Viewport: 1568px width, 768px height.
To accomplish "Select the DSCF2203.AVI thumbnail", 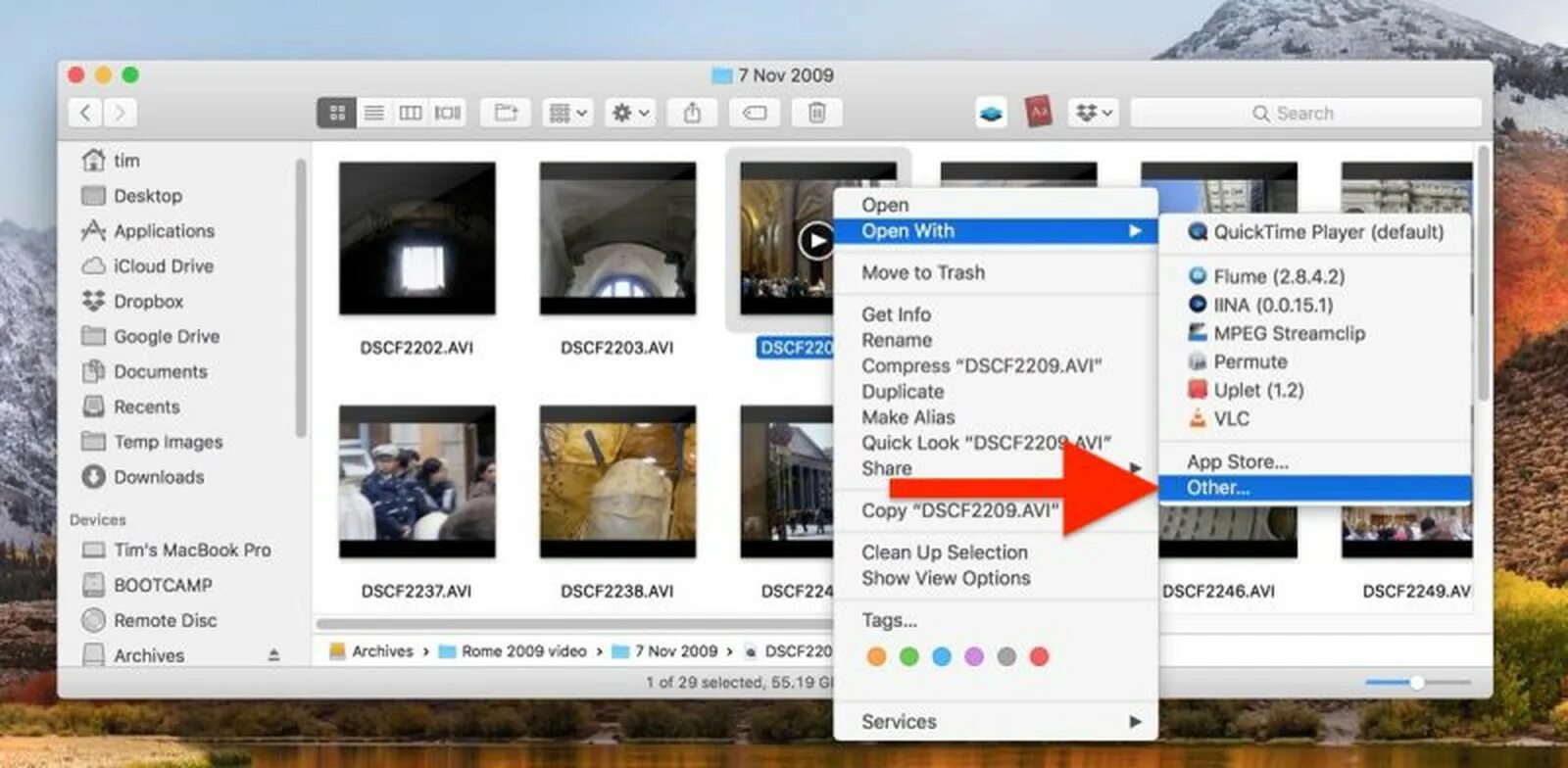I will click(x=617, y=238).
